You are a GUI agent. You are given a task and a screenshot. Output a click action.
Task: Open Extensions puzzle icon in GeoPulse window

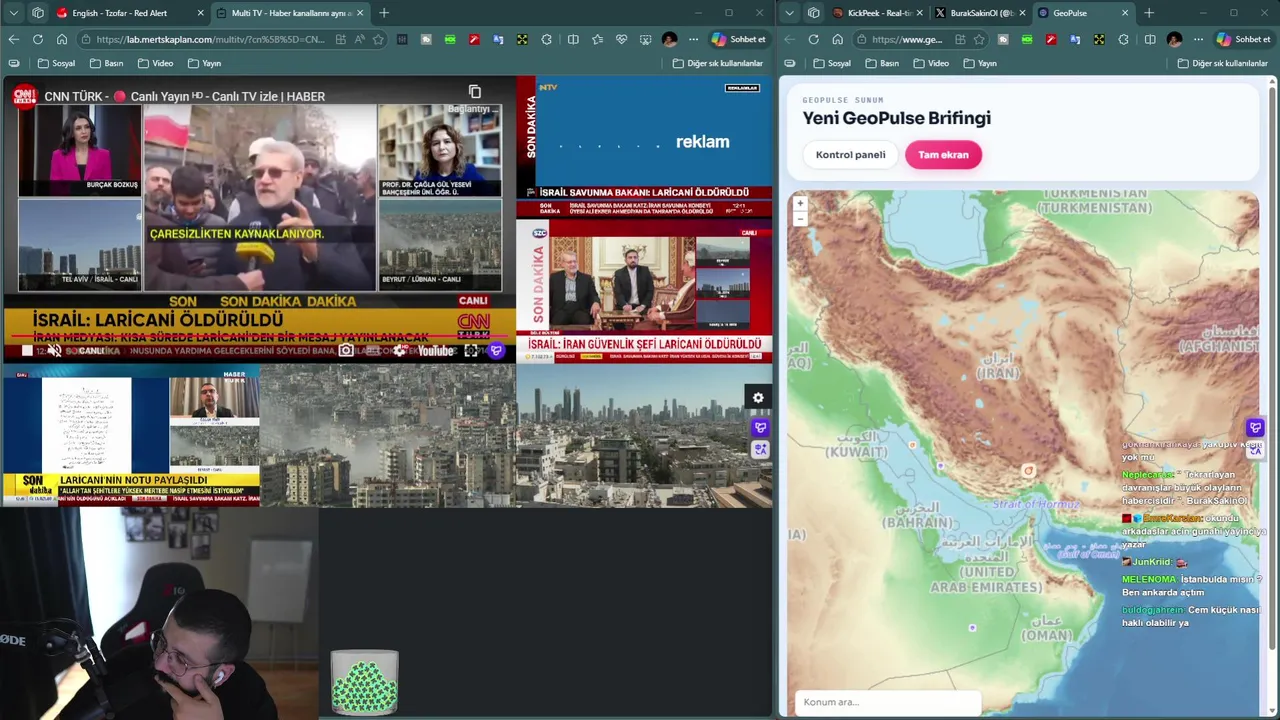[x=1123, y=39]
